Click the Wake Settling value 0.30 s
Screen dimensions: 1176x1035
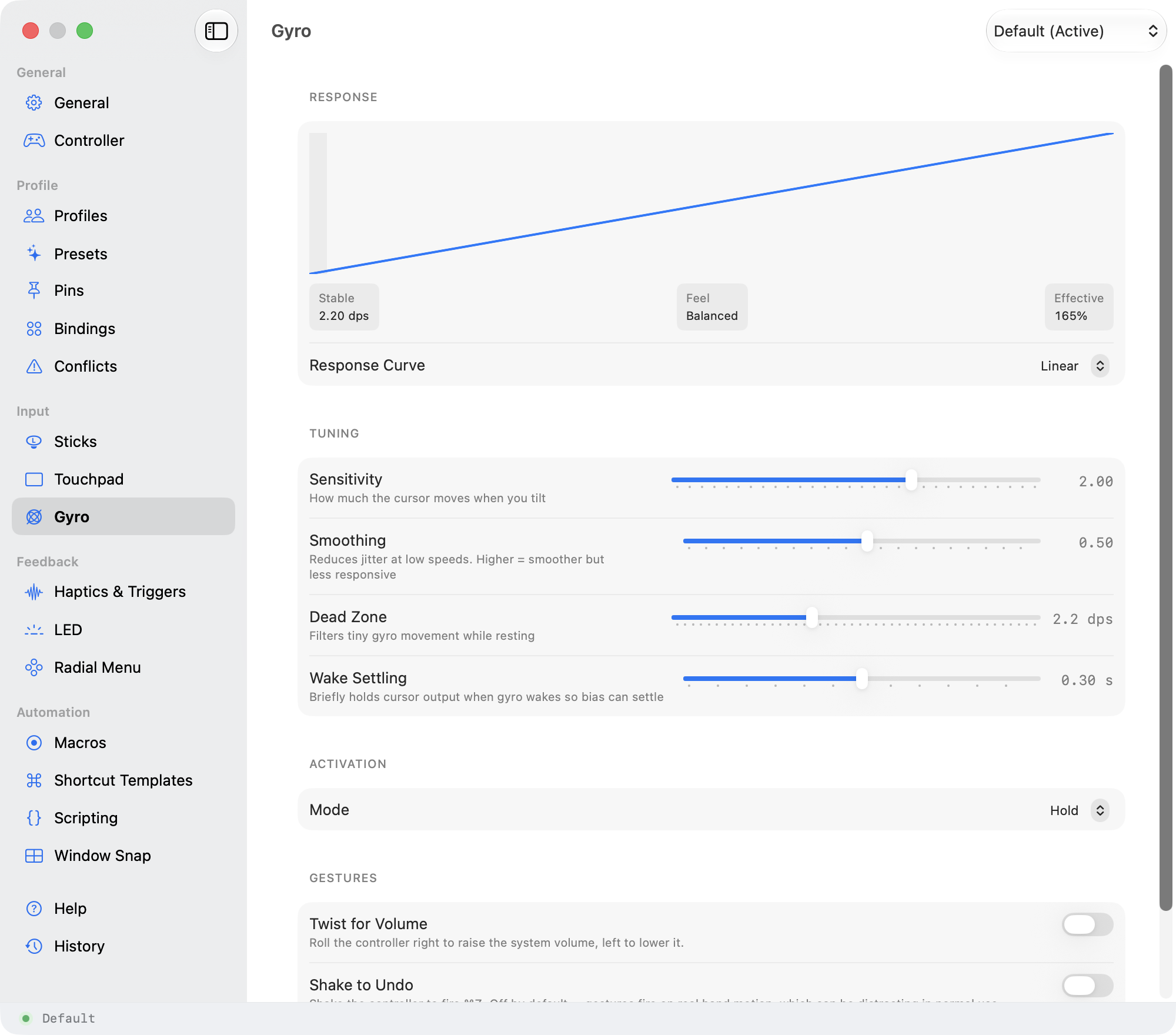tap(1087, 680)
